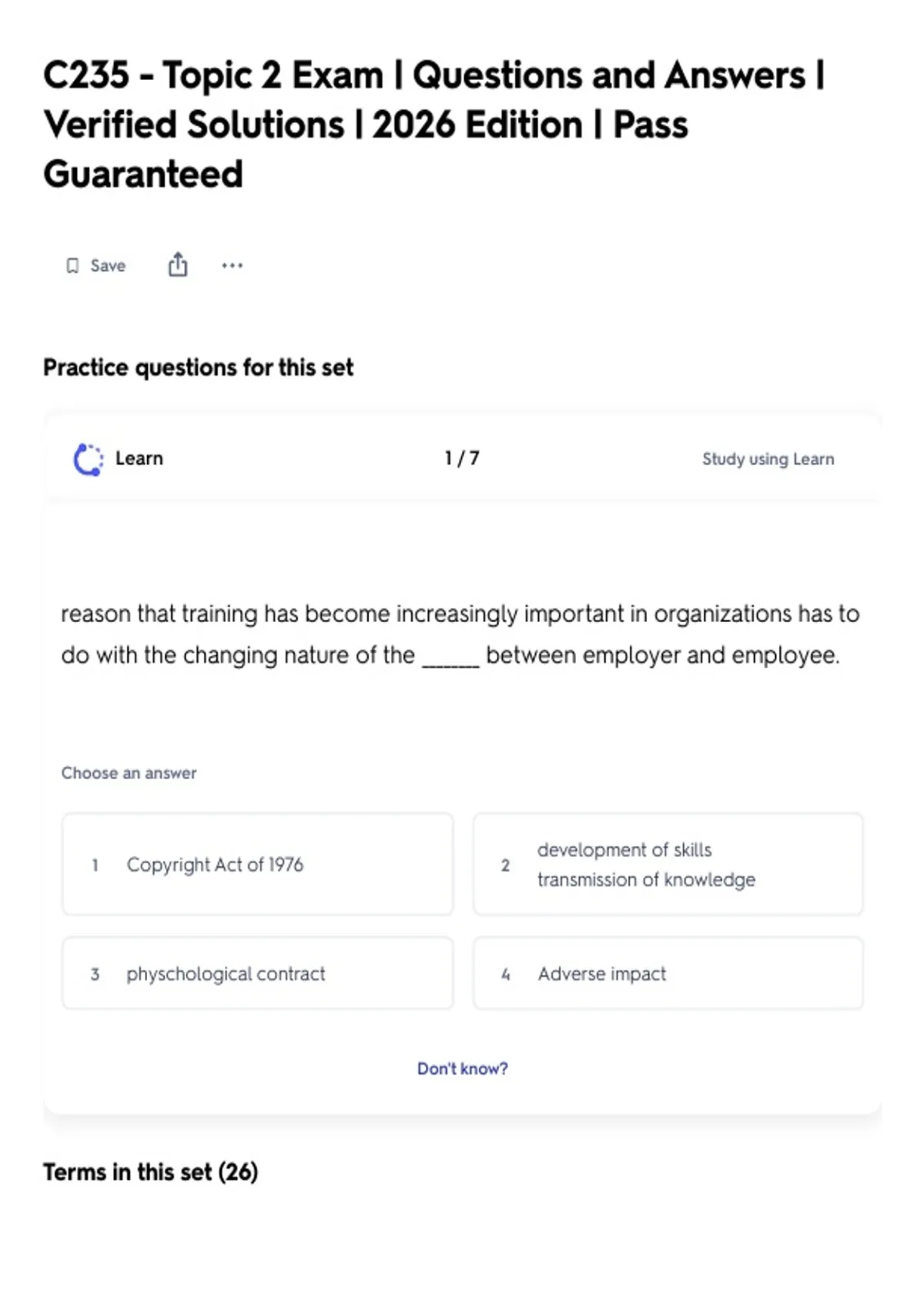Pick the 'Adverse impact' answer option

point(668,973)
